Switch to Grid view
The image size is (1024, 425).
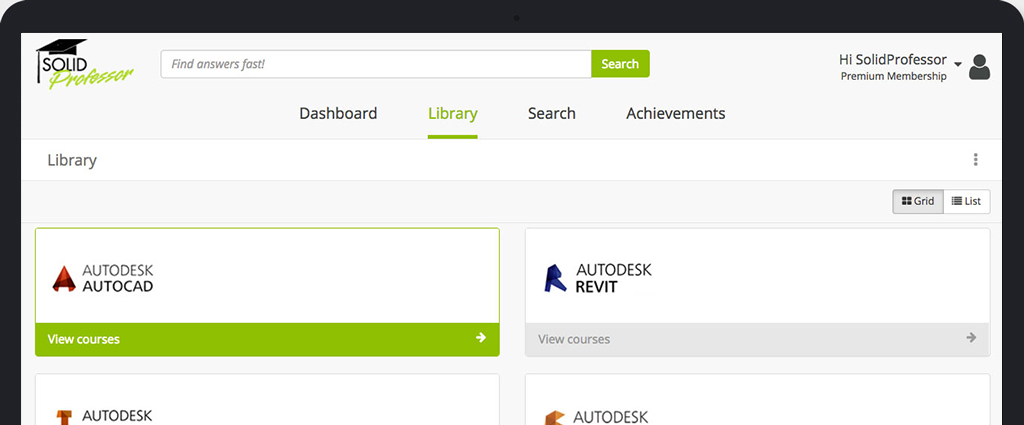coord(917,201)
